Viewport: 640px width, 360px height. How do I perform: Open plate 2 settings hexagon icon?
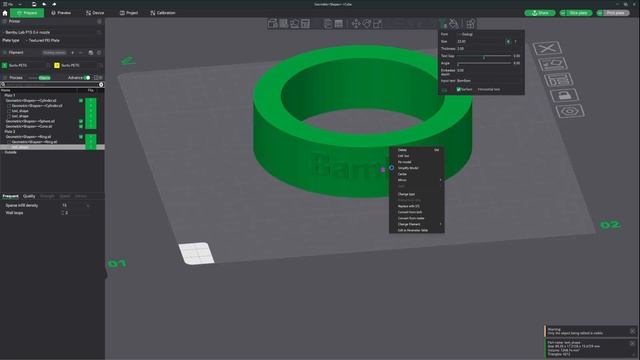[570, 111]
